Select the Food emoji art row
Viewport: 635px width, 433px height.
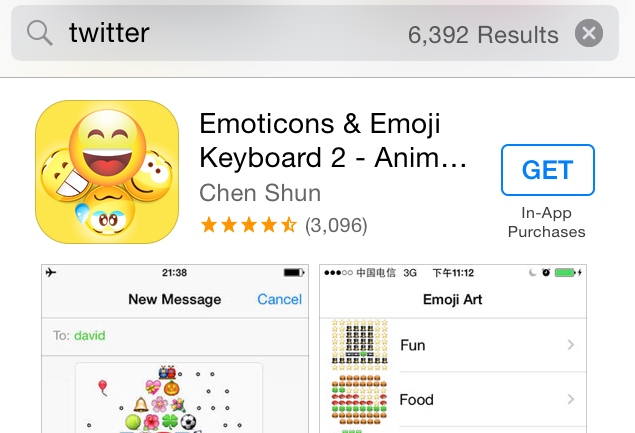pos(453,399)
